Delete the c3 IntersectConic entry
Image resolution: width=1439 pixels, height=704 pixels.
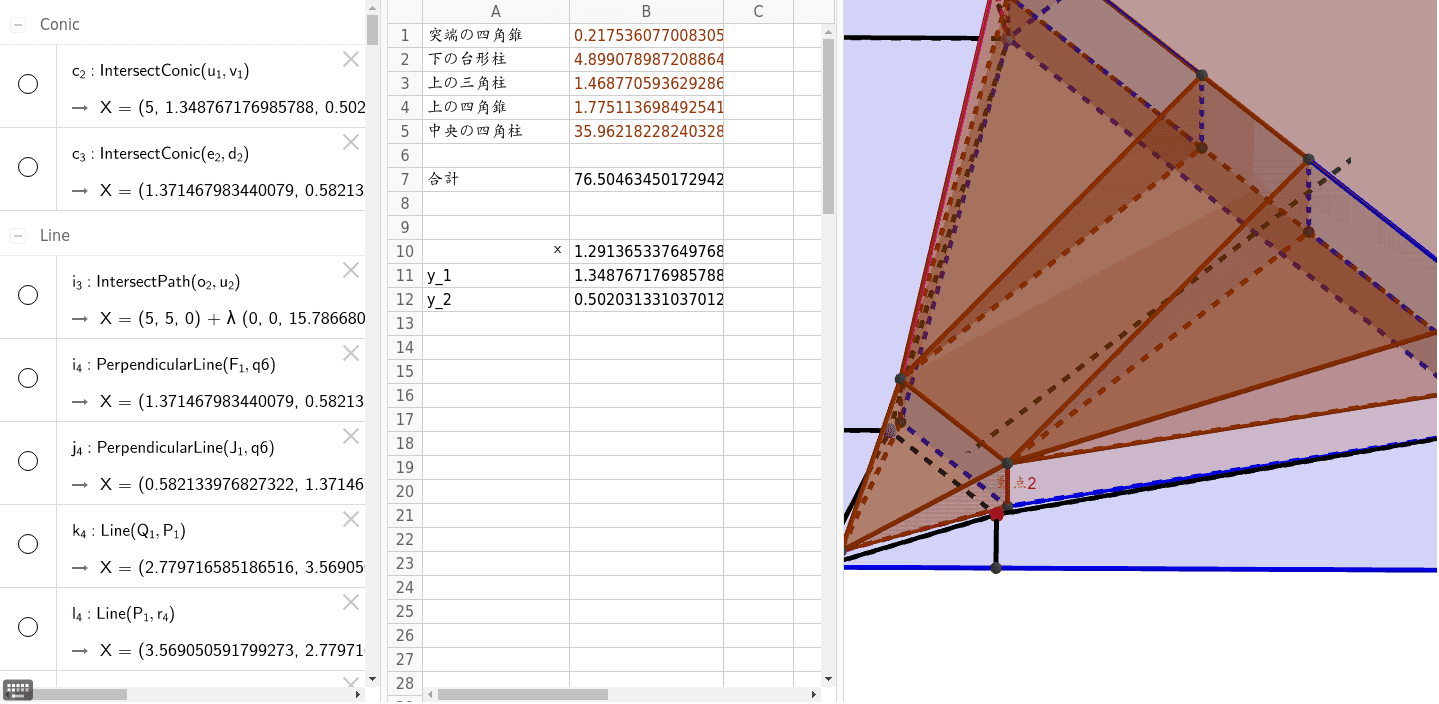(x=351, y=142)
